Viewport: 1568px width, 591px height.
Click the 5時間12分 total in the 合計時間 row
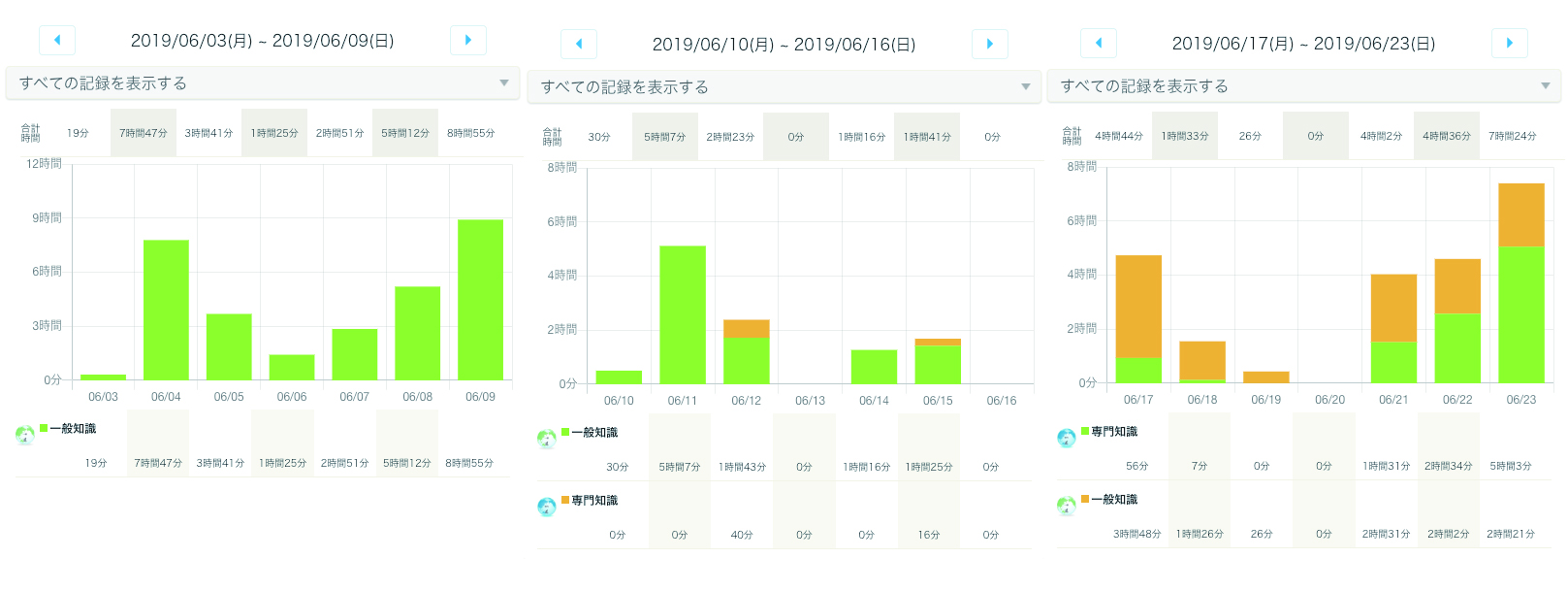pyautogui.click(x=405, y=133)
